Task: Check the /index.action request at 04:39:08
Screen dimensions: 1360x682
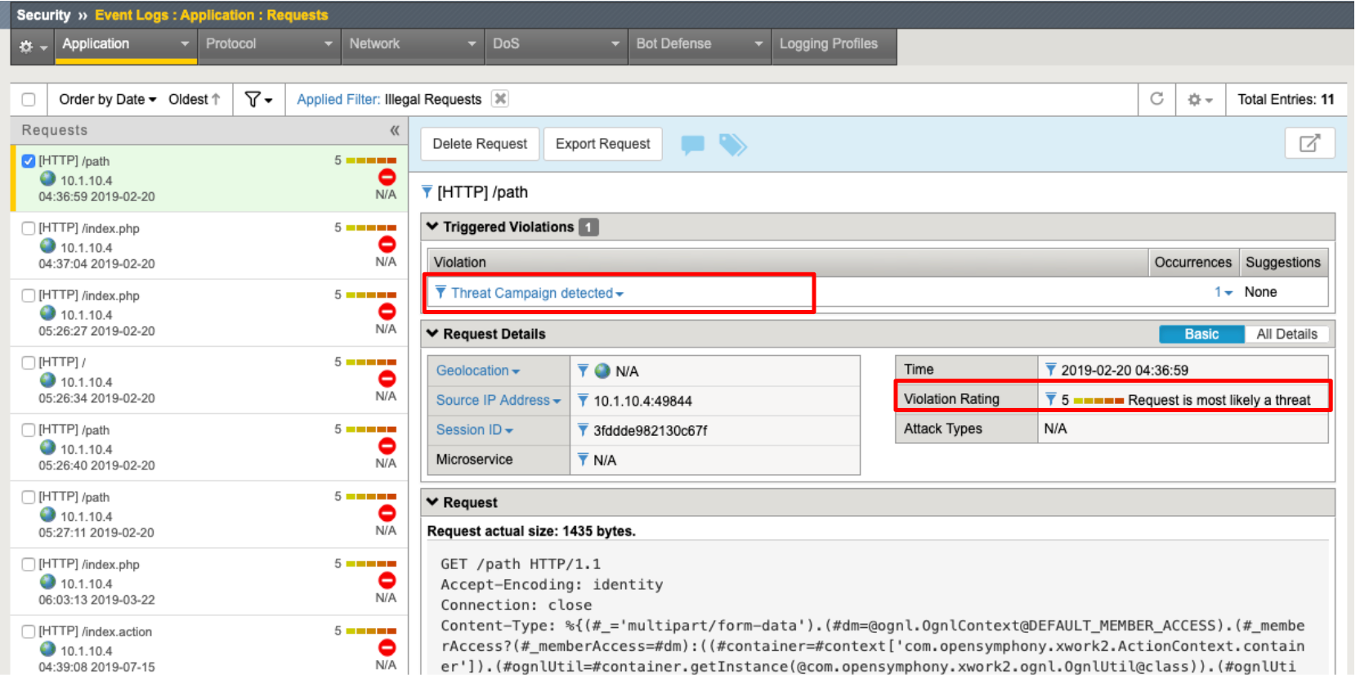Action: (x=28, y=631)
